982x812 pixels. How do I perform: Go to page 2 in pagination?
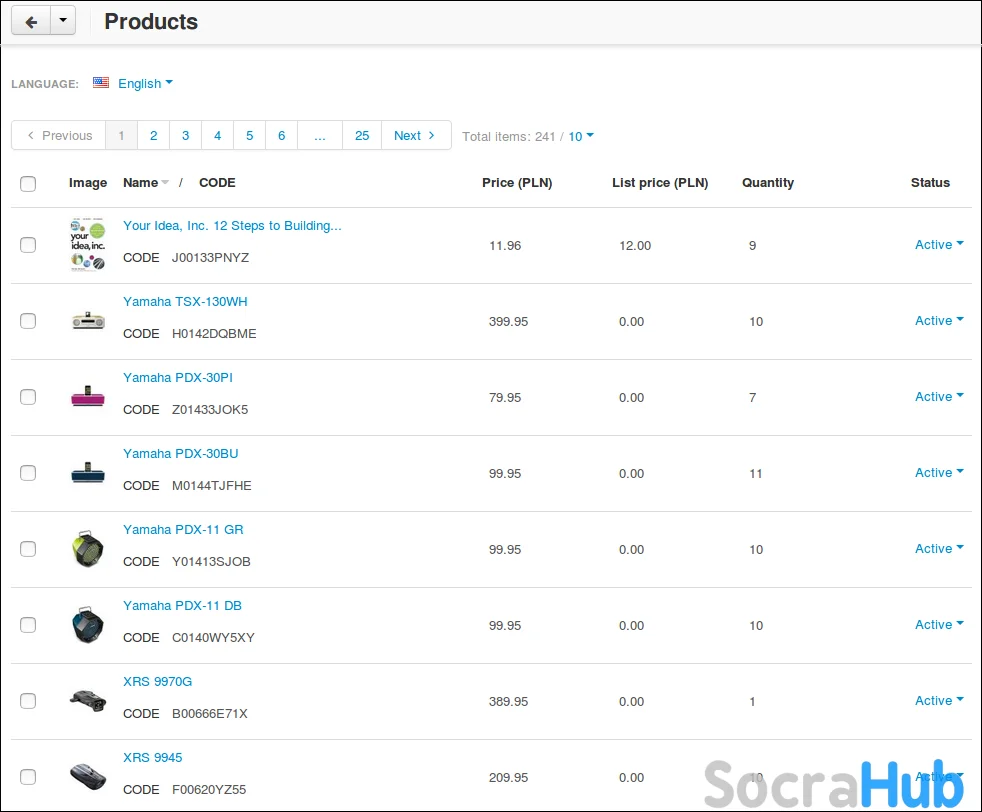pos(153,136)
